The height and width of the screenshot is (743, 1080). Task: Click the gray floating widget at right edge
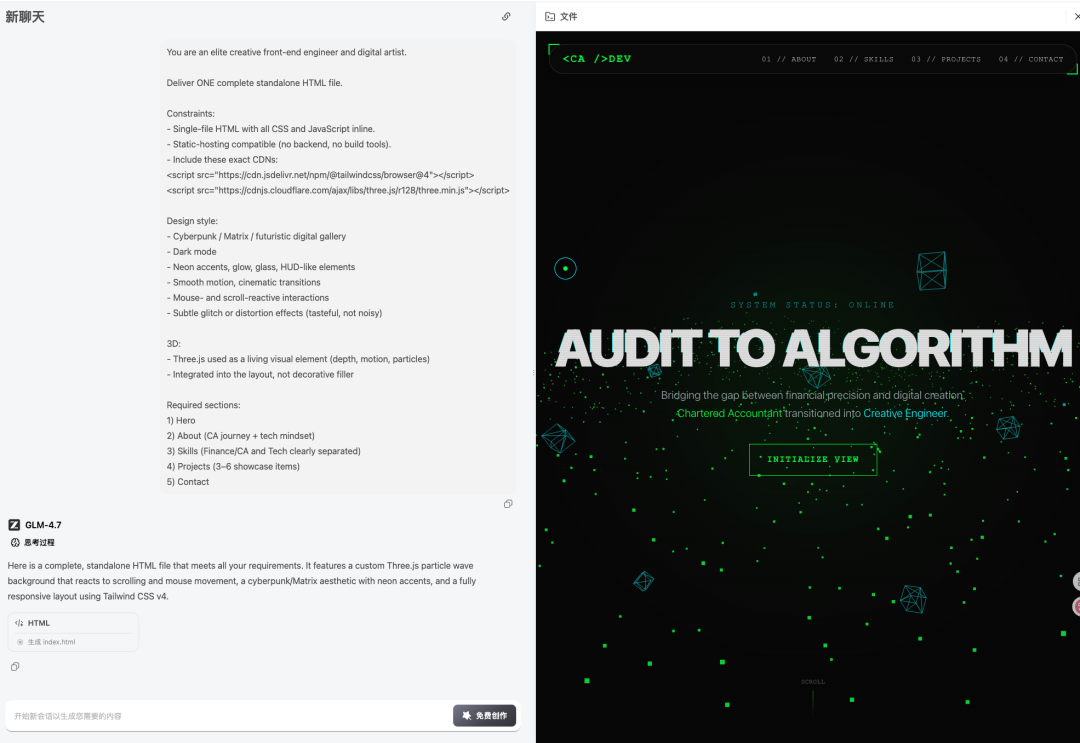[1076, 582]
